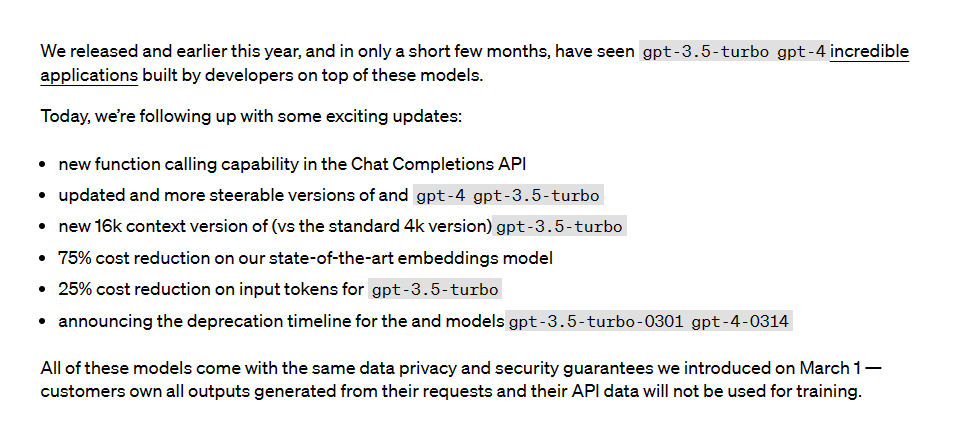Click the 'Today, we're following up' sentence
972x441 pixels.
(251, 117)
